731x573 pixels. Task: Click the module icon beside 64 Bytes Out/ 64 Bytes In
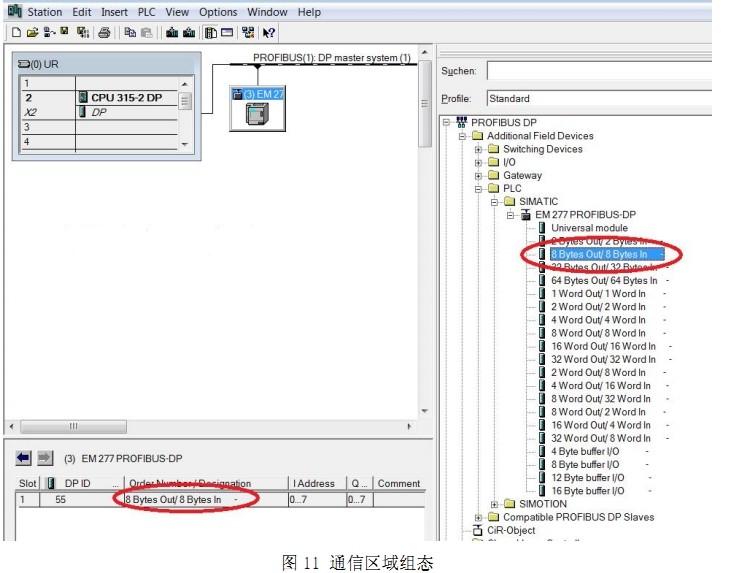pyautogui.click(x=542, y=280)
